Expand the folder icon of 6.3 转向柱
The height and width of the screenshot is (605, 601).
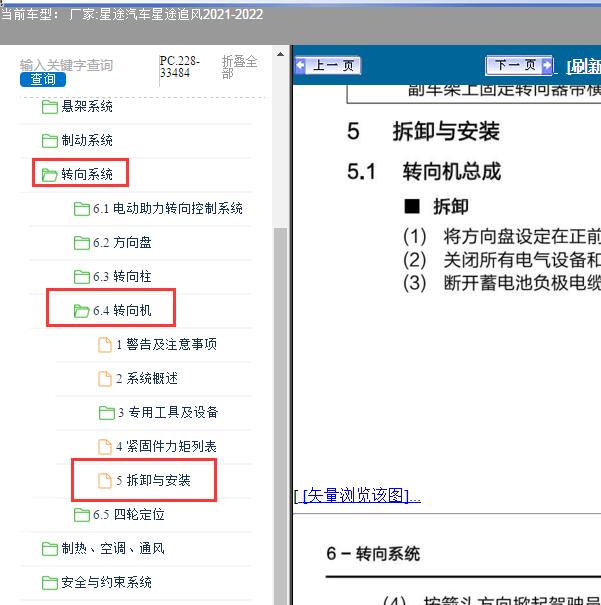(81, 277)
